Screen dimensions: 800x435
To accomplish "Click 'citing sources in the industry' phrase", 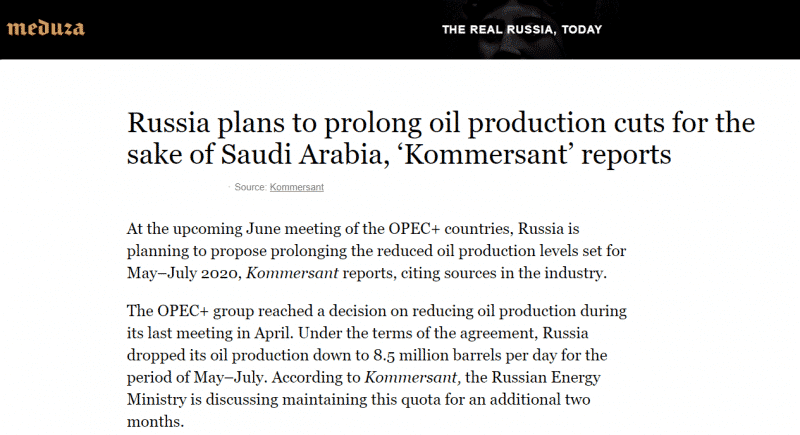I will pos(504,273).
